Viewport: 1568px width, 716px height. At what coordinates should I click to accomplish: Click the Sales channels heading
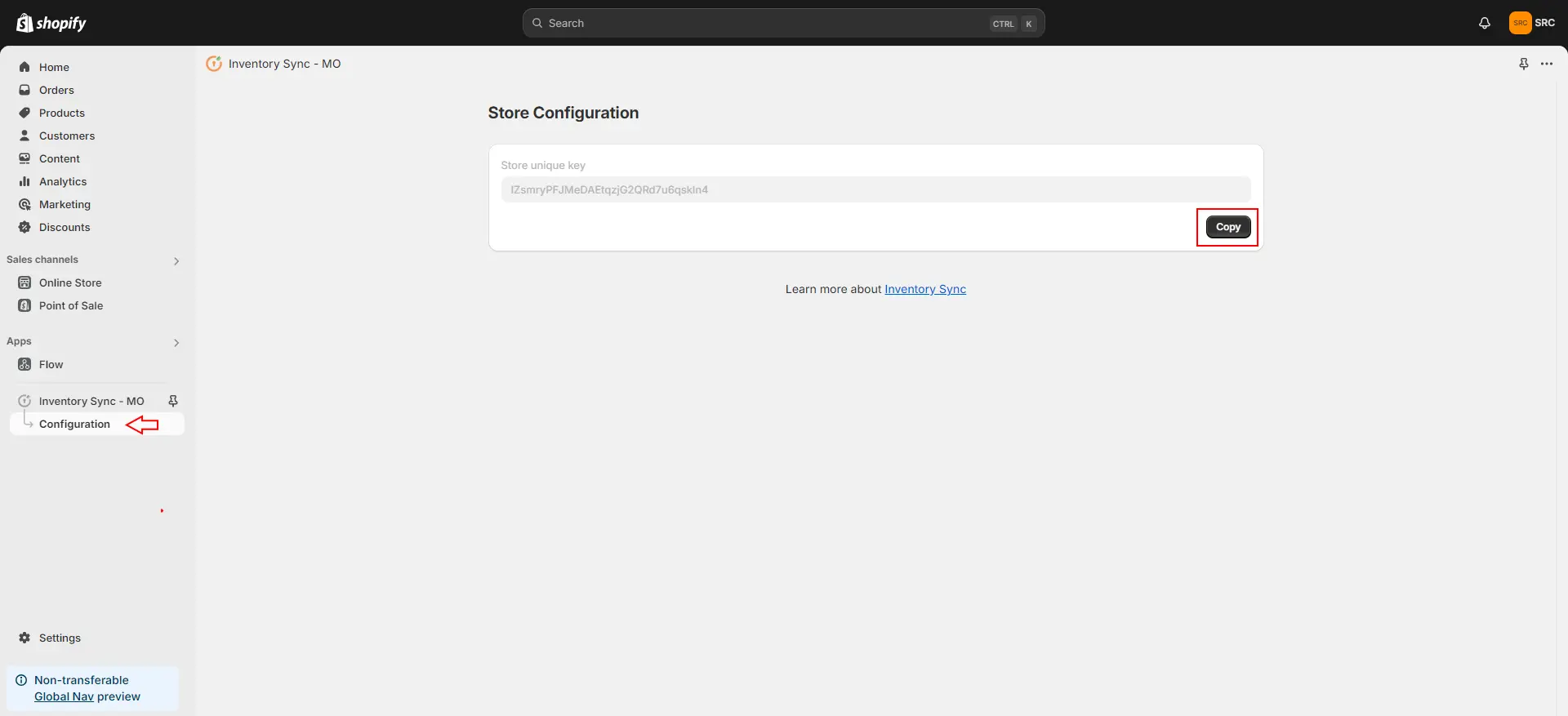pos(42,260)
